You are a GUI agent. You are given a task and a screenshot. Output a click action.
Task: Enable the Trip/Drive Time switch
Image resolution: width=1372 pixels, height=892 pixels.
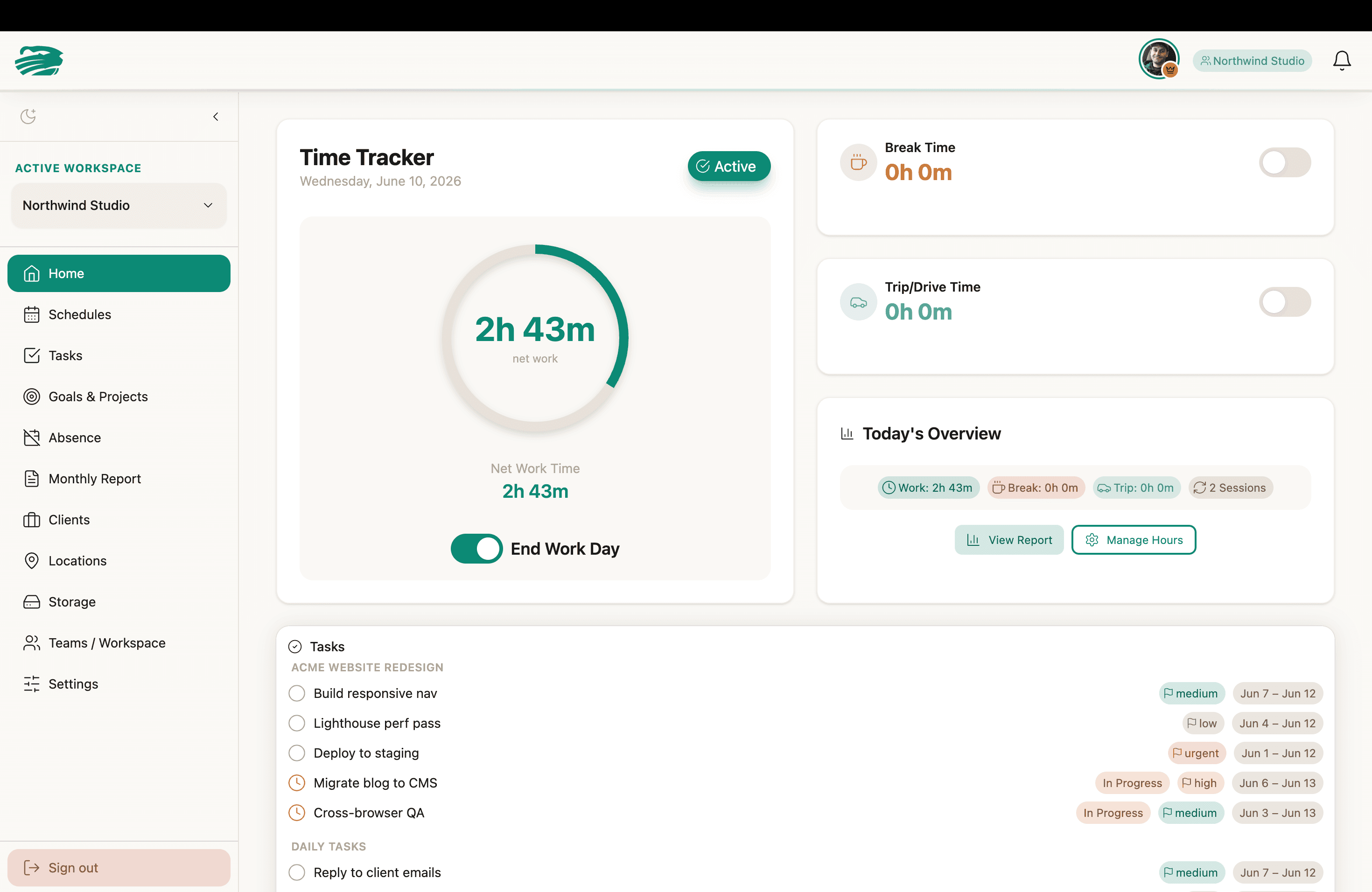(1284, 302)
